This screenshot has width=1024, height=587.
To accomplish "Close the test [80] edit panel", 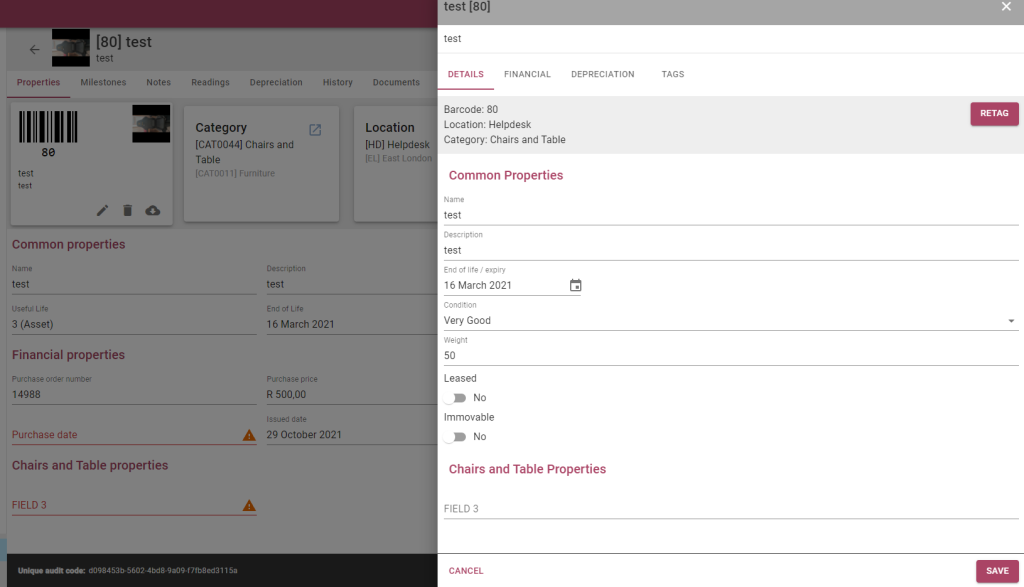I will 1006,7.
